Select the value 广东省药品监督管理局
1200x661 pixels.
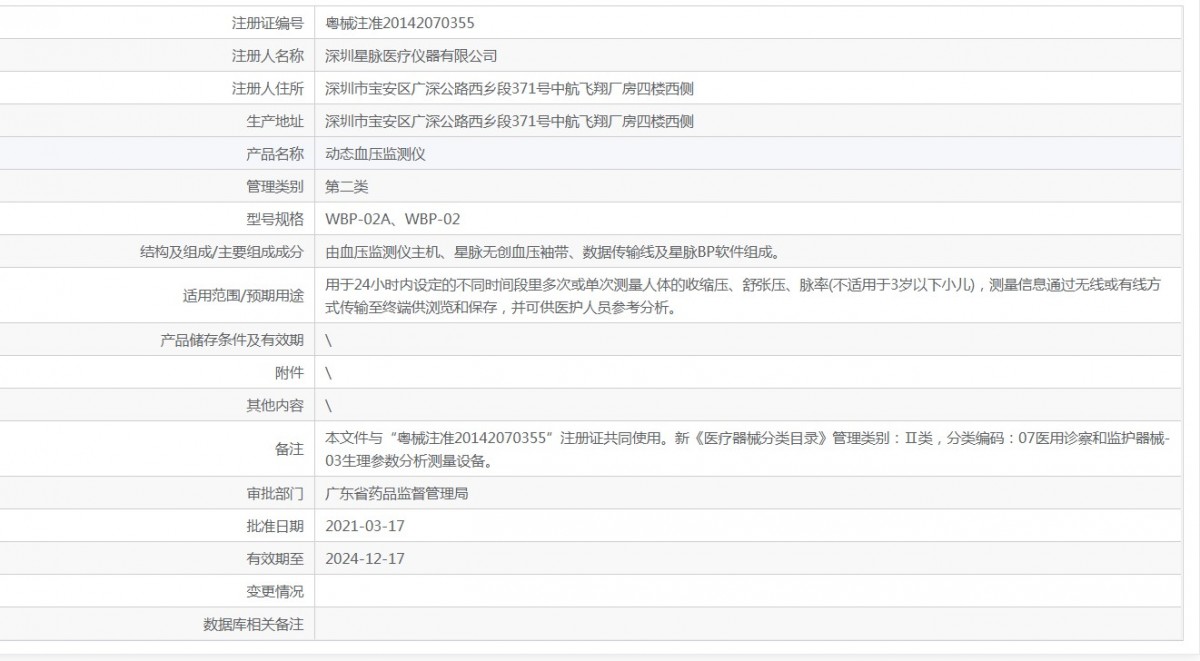[x=397, y=494]
